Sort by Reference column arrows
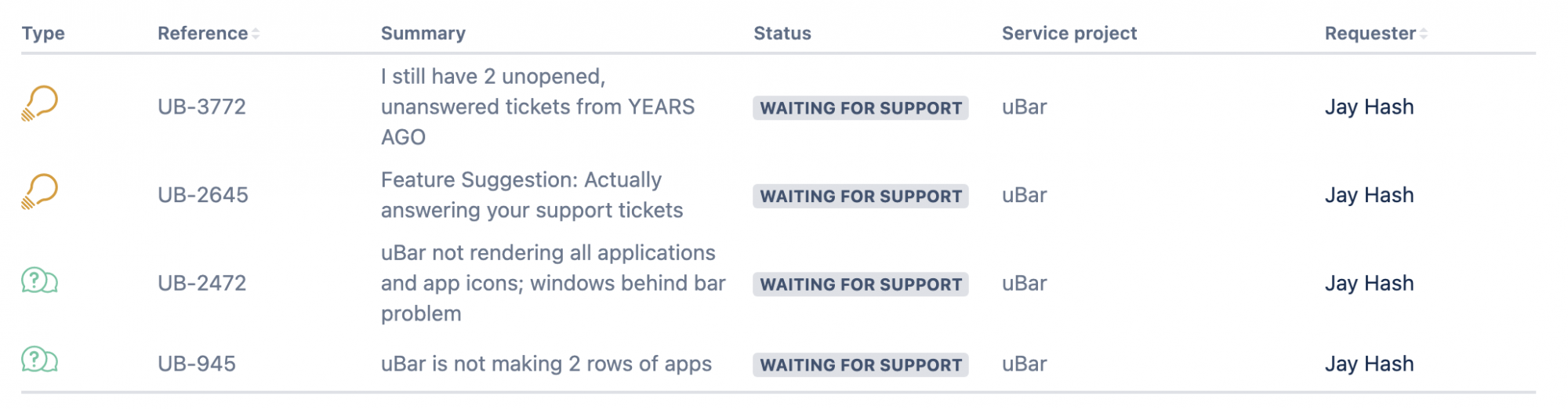Screen dimensions: 1568x409 point(256,34)
